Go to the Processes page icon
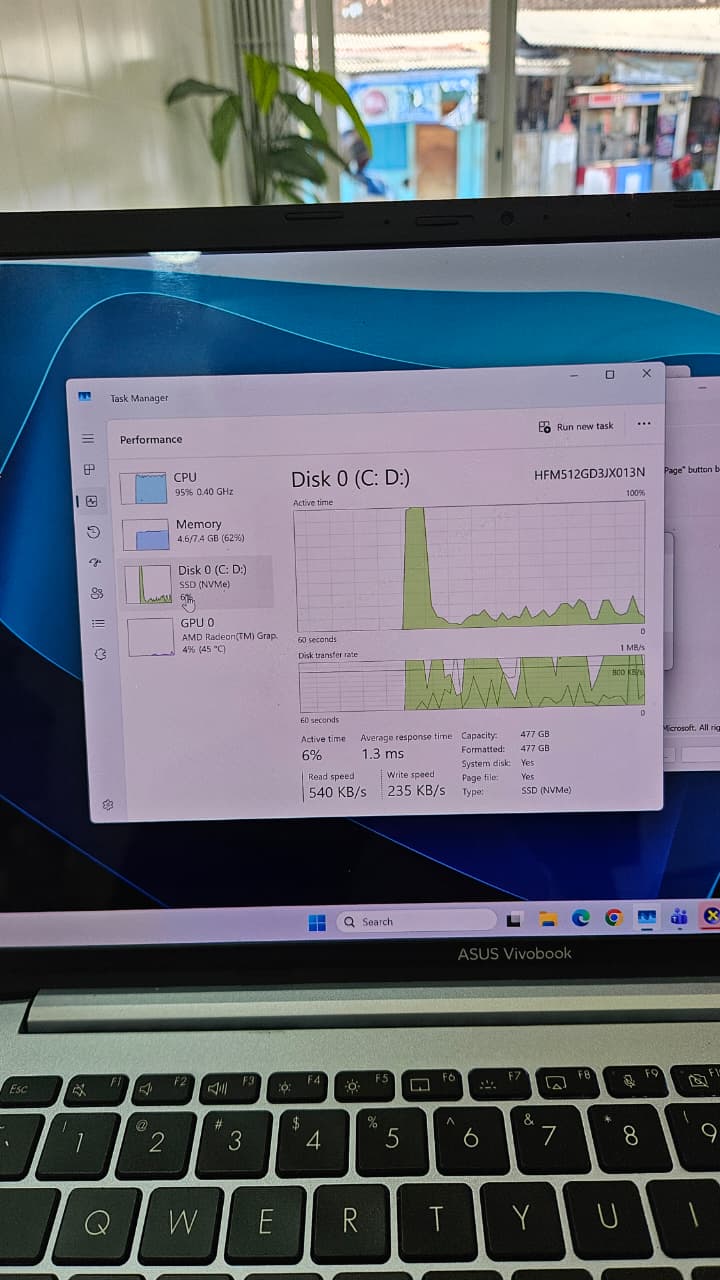720x1280 pixels. pos(89,469)
